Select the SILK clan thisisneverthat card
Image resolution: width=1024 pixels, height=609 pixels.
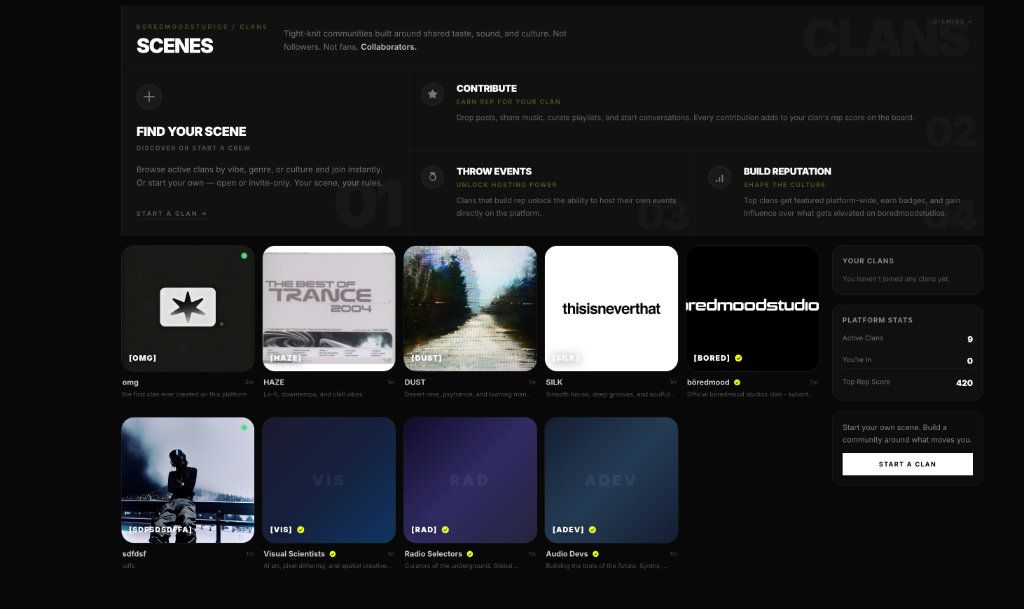click(x=611, y=308)
